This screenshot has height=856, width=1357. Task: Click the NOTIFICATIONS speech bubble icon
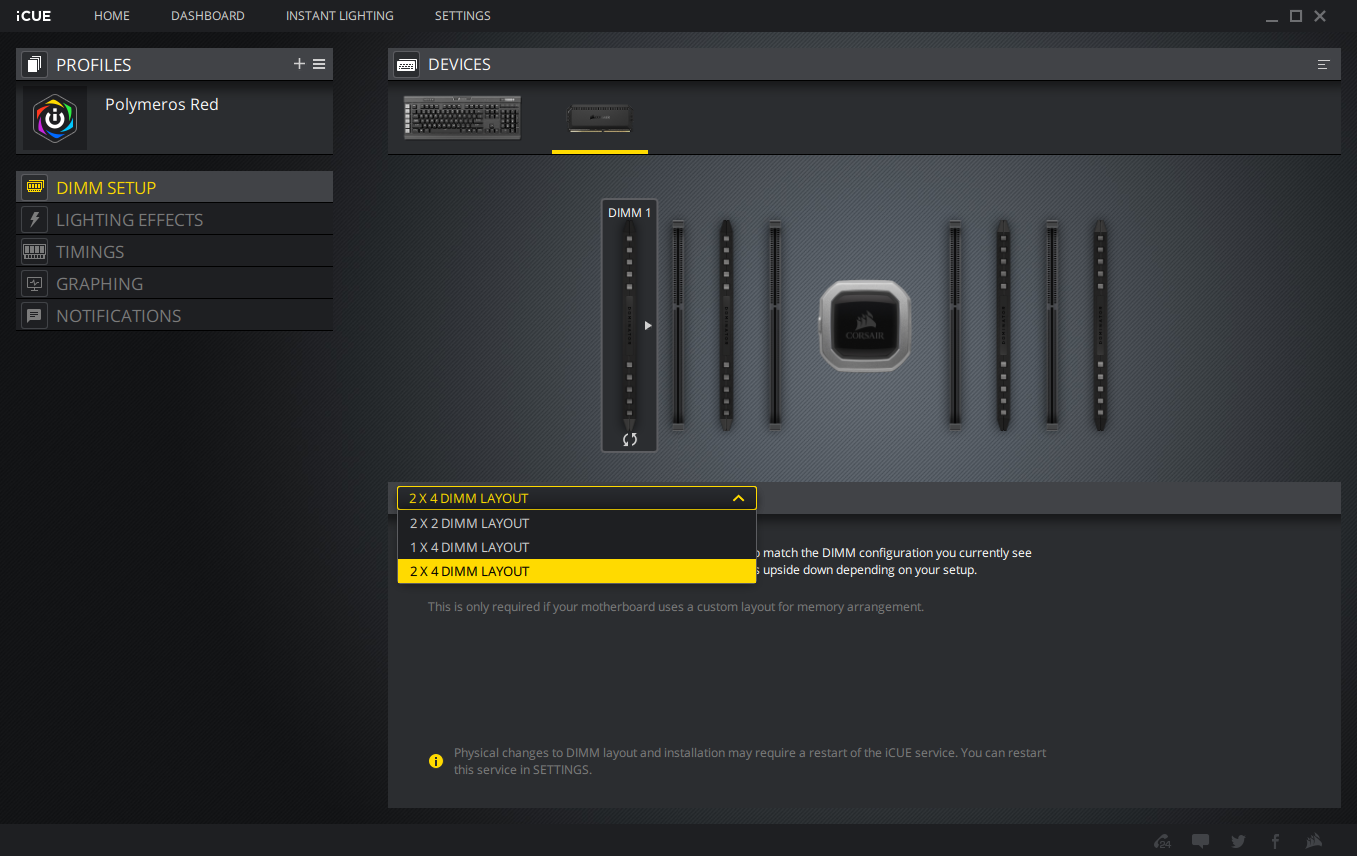pos(35,315)
